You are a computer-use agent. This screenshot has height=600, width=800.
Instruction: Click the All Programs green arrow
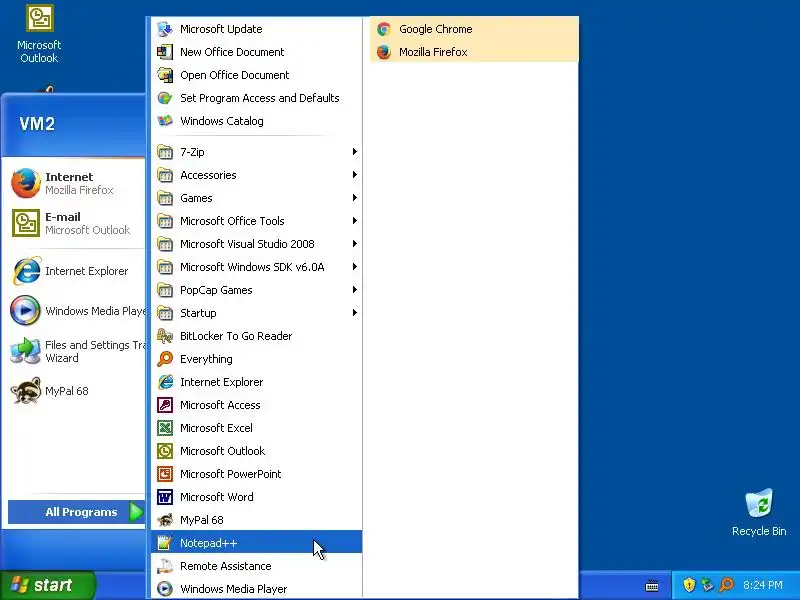coord(136,512)
